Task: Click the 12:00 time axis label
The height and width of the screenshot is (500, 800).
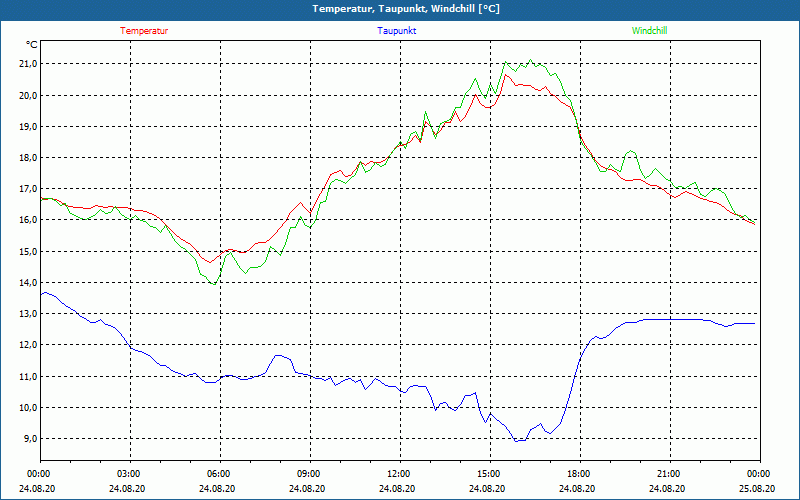Action: pyautogui.click(x=397, y=474)
